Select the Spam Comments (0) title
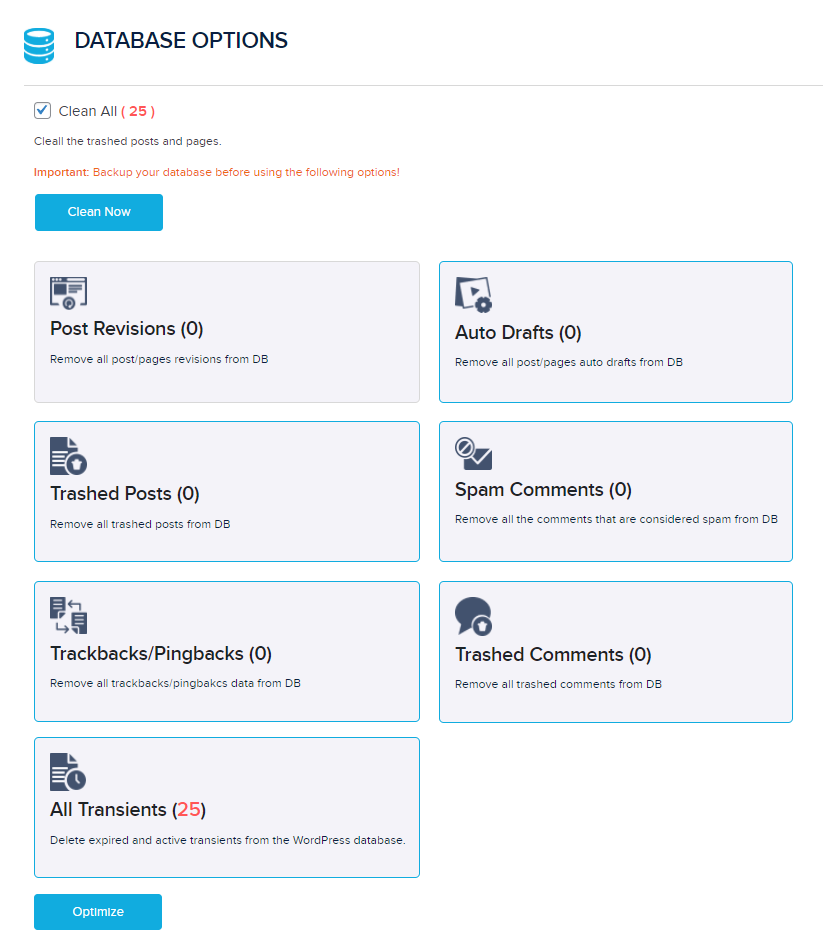Image resolution: width=823 pixels, height=947 pixels. [543, 490]
